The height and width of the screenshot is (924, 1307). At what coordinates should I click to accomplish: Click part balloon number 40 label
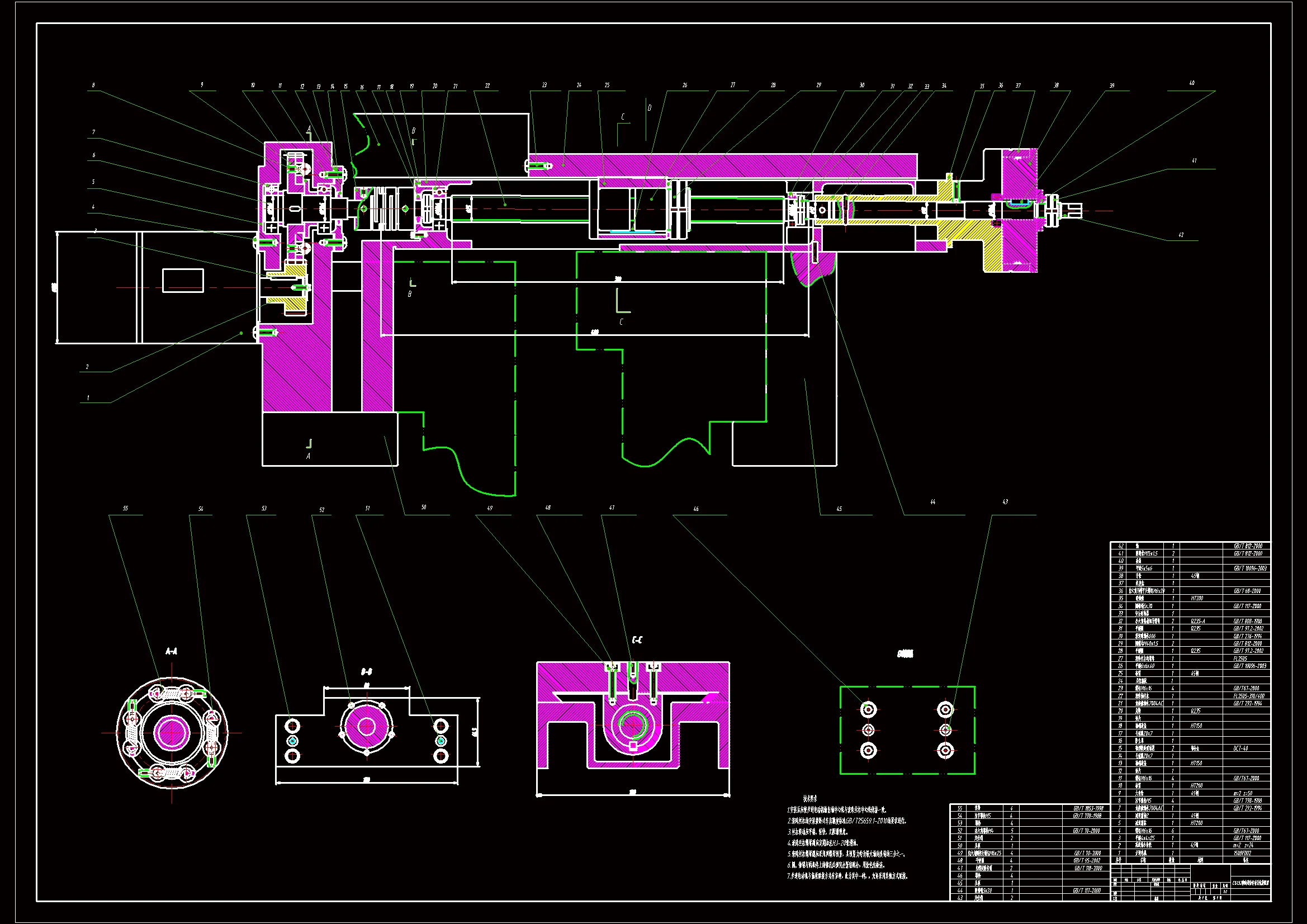(x=1191, y=83)
